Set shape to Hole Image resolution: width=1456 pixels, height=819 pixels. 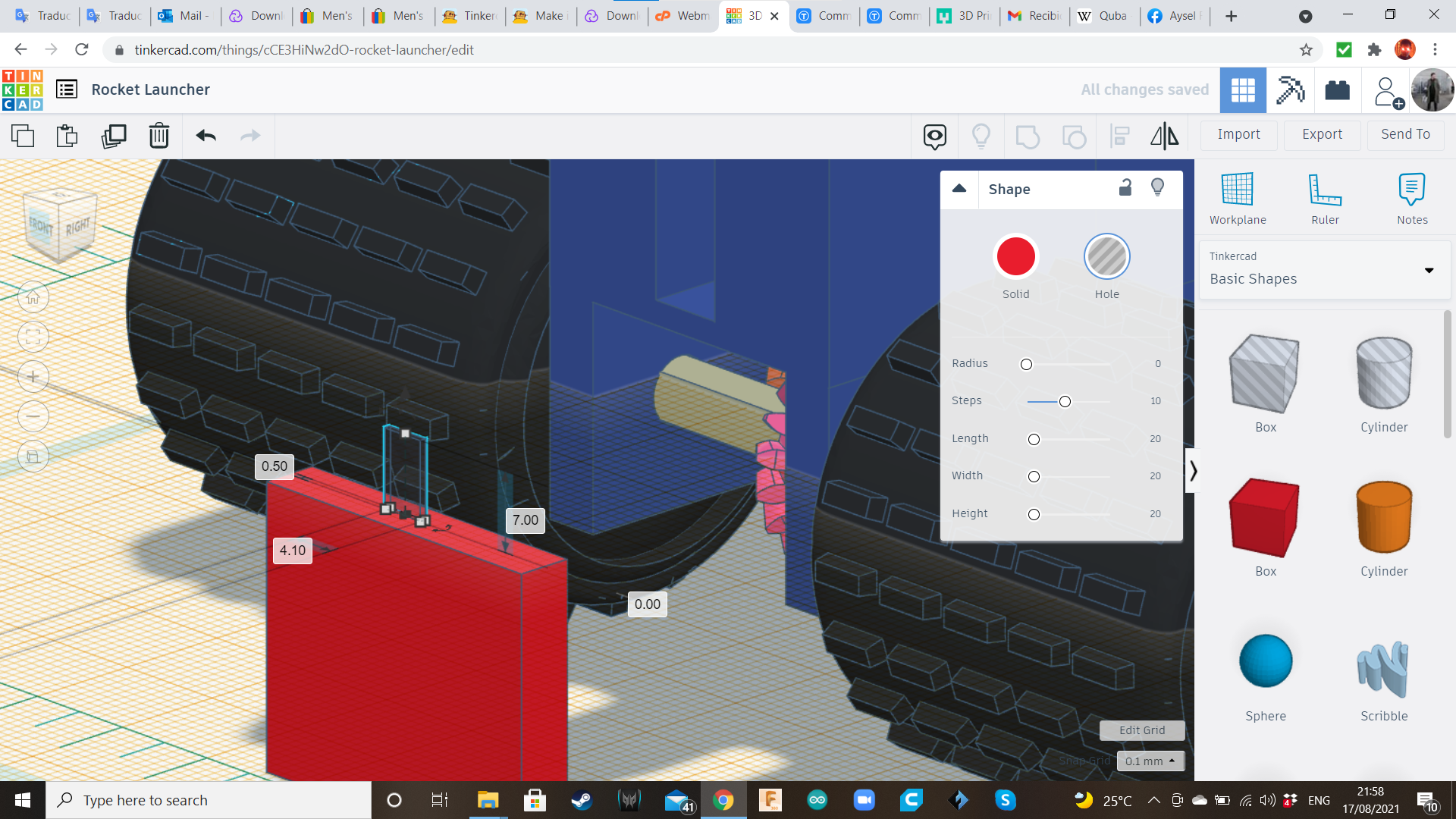[x=1106, y=257]
